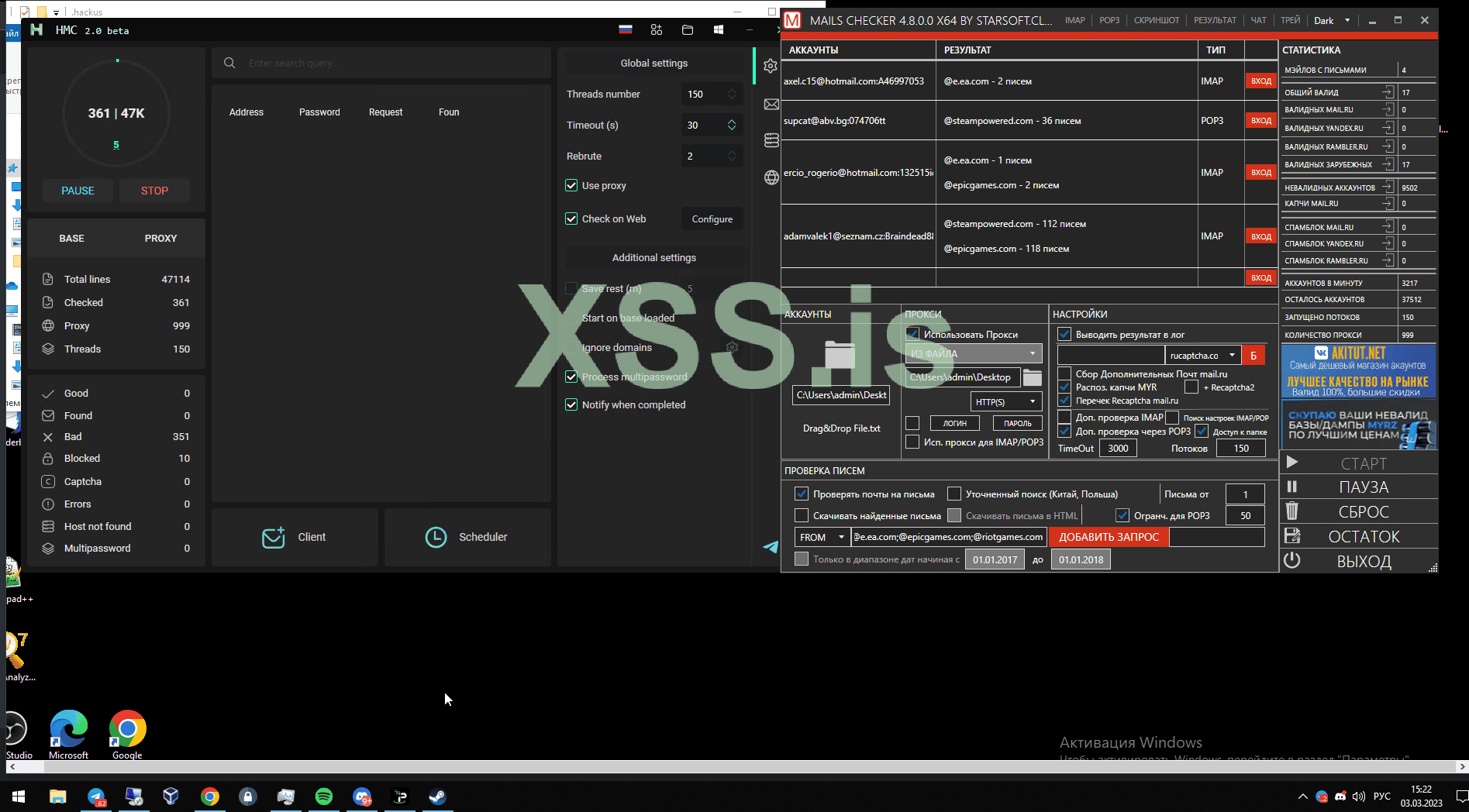Image resolution: width=1469 pixels, height=812 pixels.
Task: Browse proxy file with the folder icon
Action: click(x=1032, y=377)
